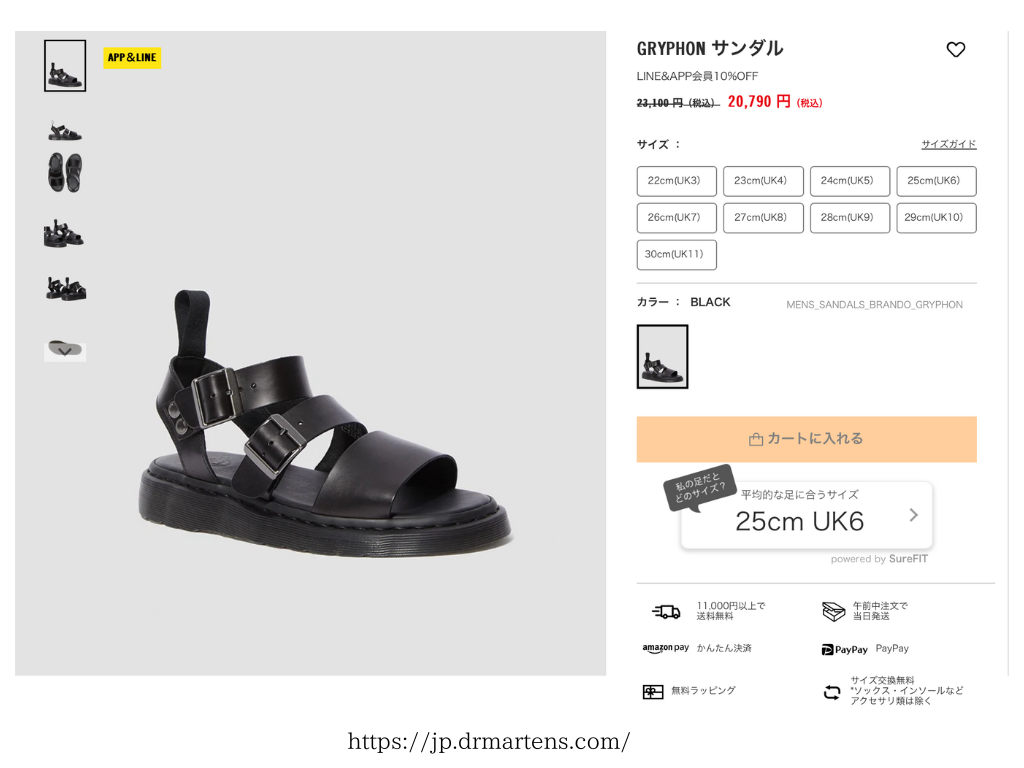Select size 27cm(UK8)

click(763, 217)
